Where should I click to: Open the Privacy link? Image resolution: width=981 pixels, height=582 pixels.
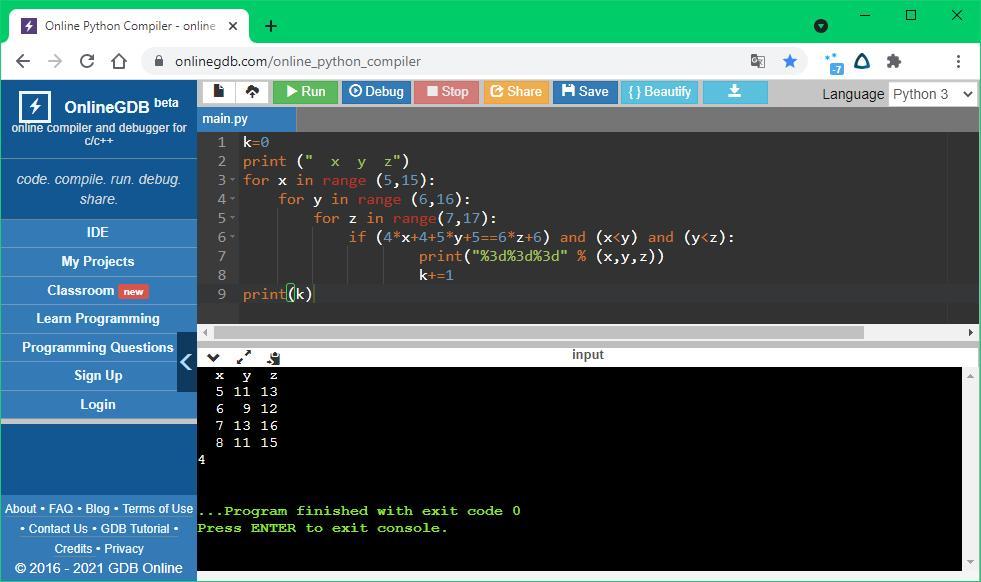tap(124, 549)
